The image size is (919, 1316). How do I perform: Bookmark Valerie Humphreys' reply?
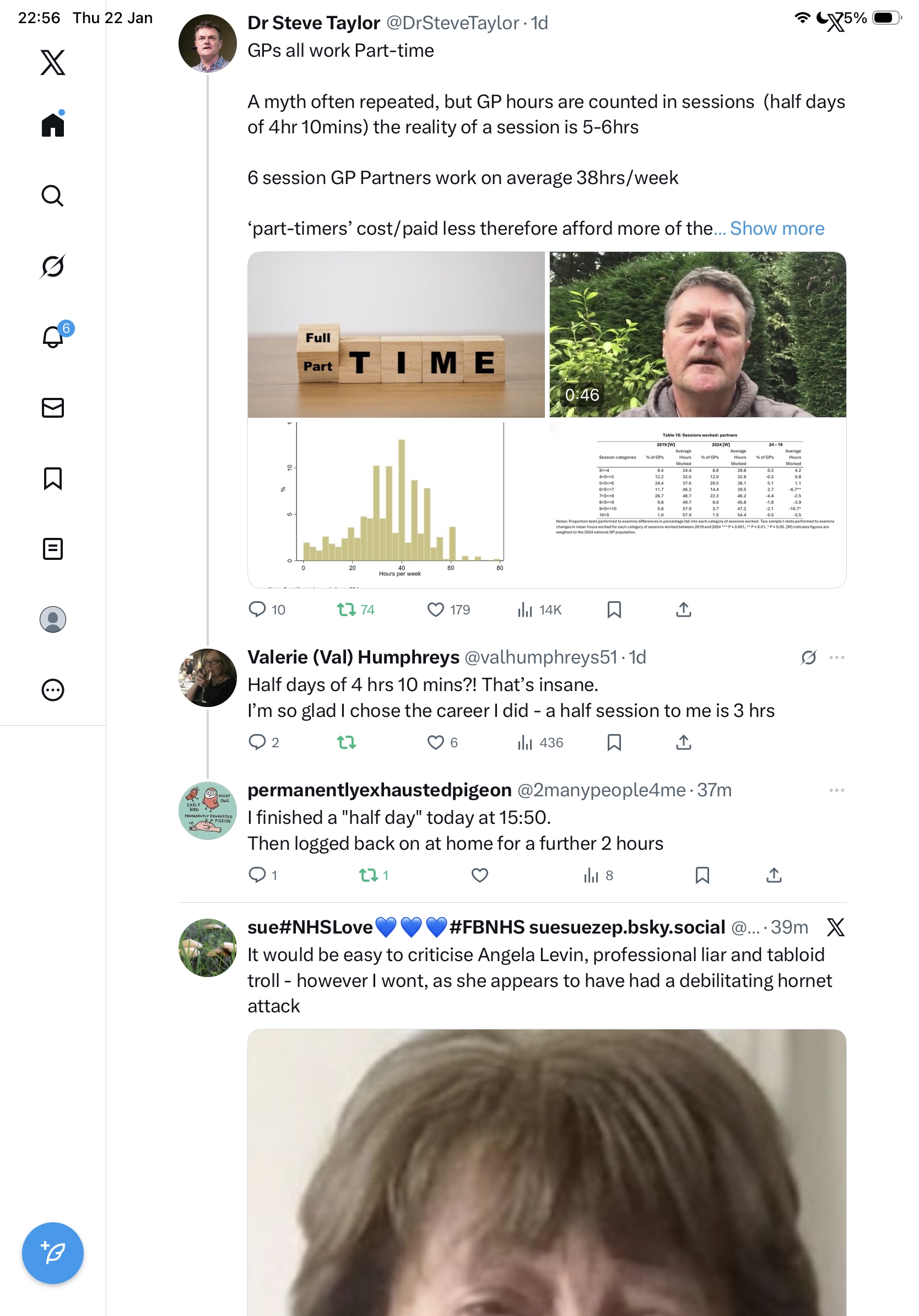coord(614,742)
